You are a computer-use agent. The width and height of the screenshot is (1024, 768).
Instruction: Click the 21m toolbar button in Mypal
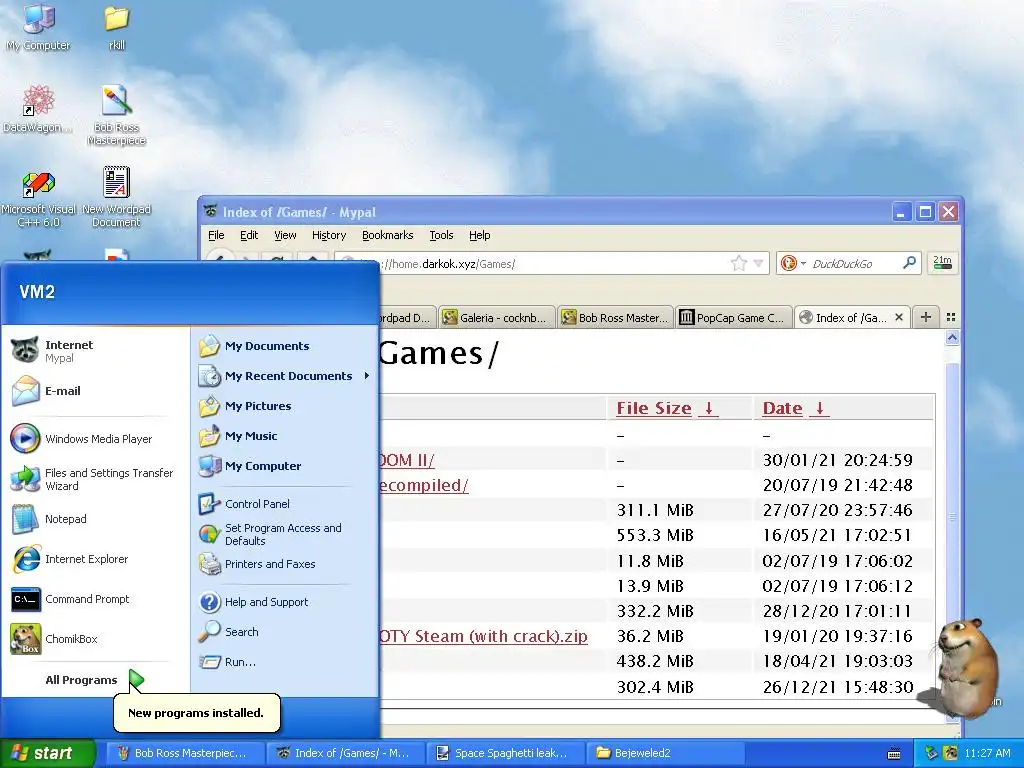tap(942, 263)
